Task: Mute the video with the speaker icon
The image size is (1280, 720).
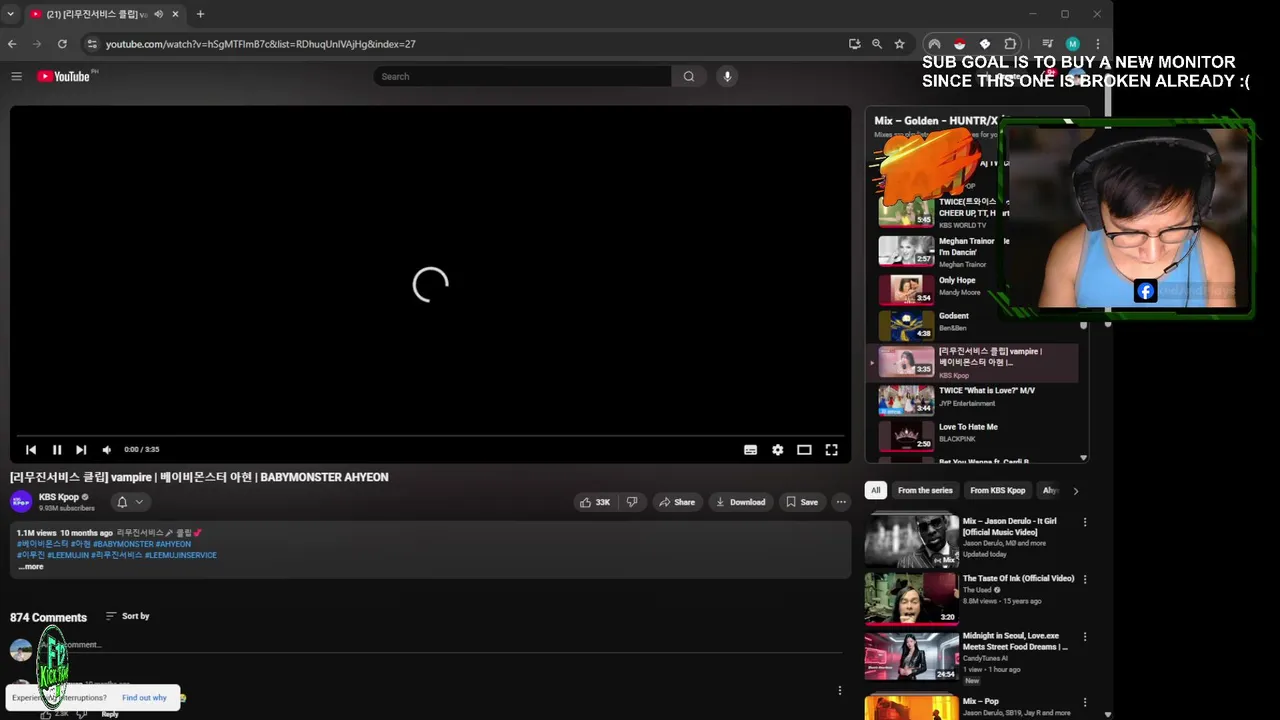Action: click(107, 450)
